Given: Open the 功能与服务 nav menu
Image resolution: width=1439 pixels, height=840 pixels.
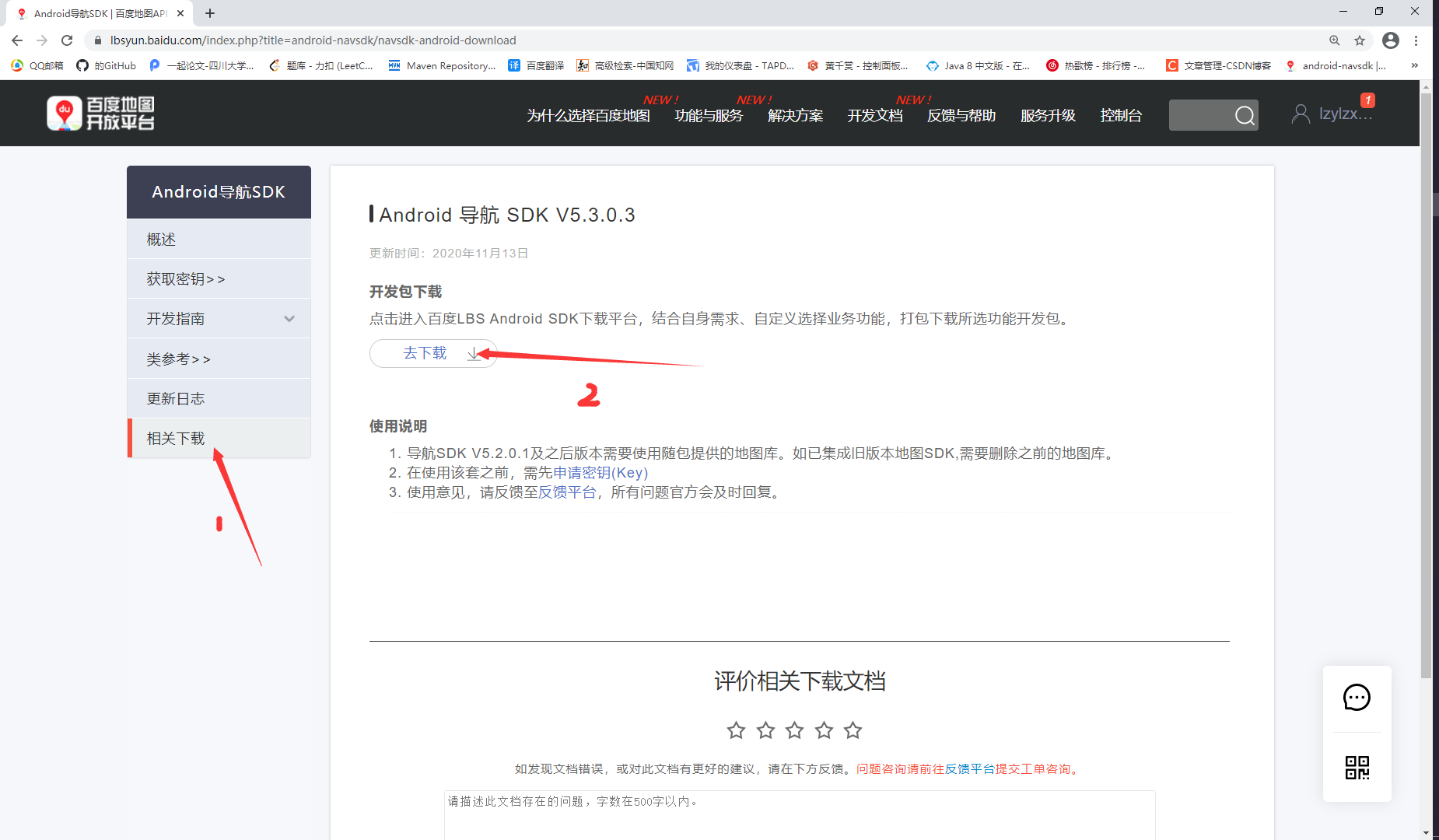Looking at the screenshot, I should pos(709,116).
